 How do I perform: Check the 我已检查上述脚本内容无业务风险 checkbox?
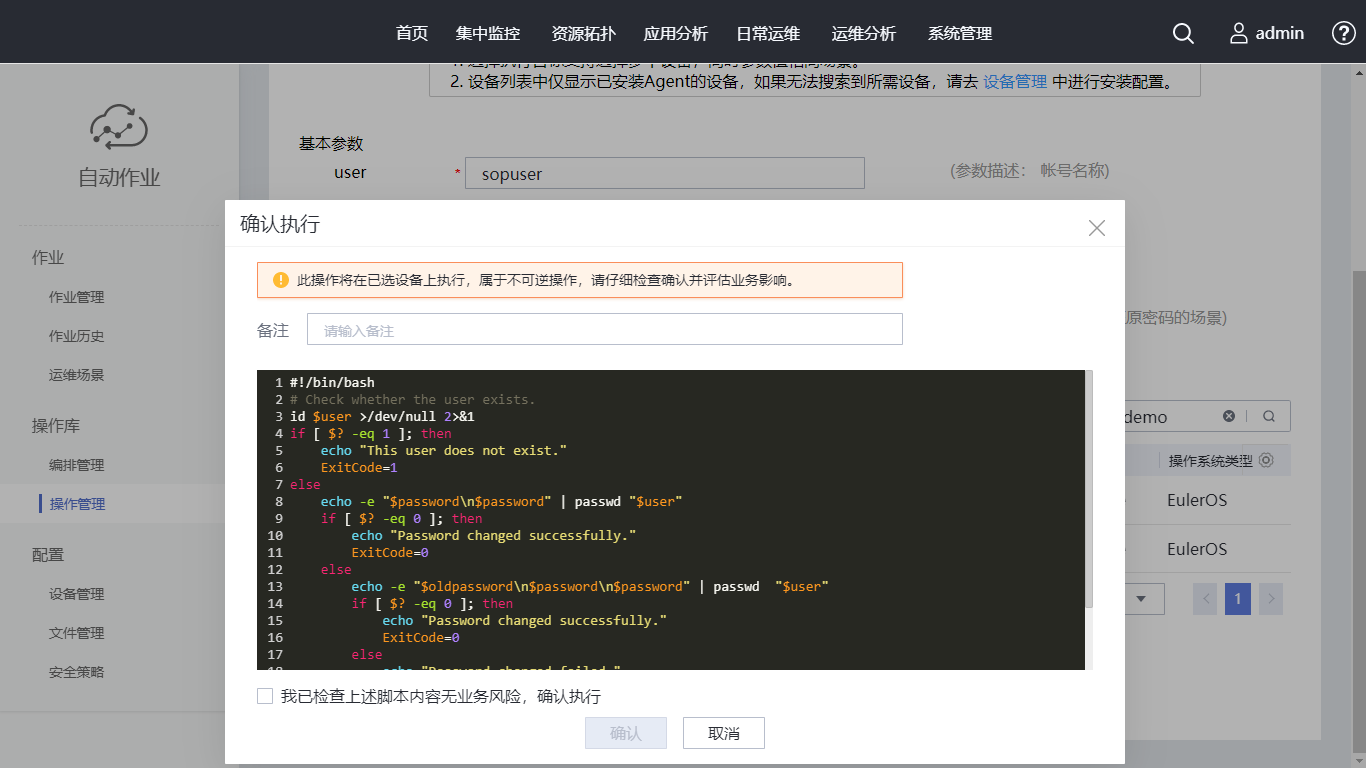pos(265,696)
